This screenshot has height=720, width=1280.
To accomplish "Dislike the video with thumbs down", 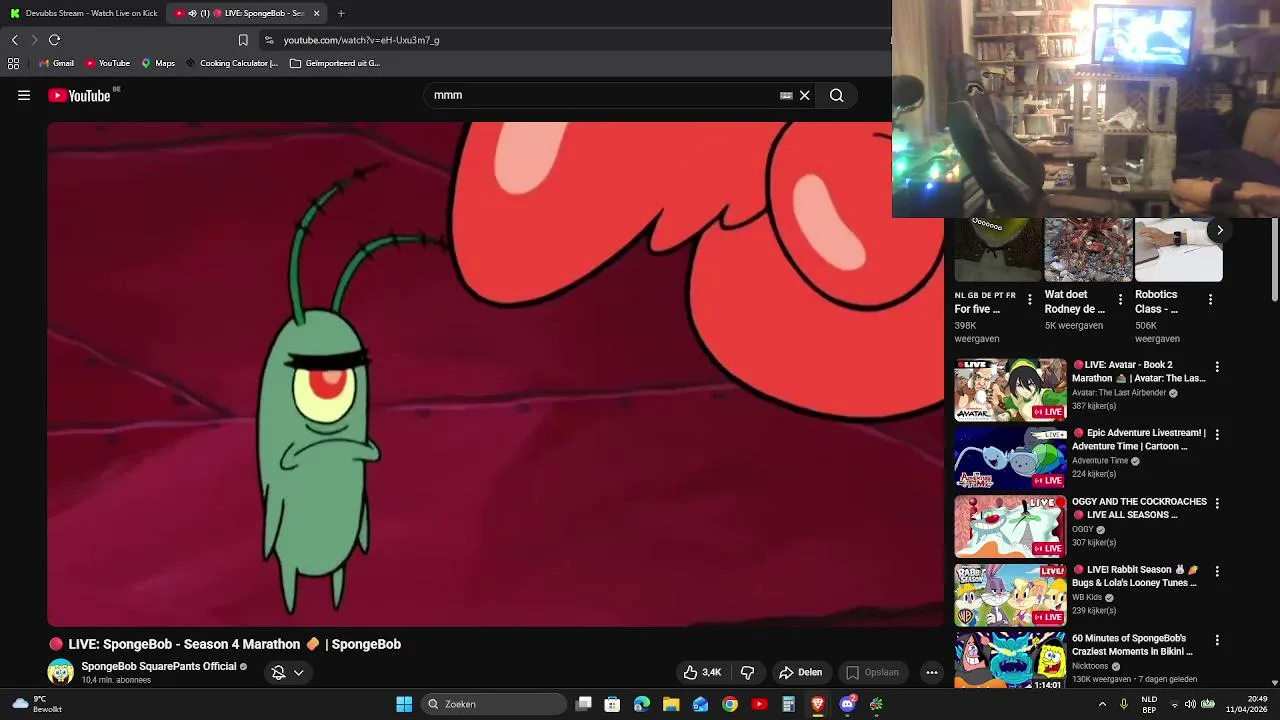I will (x=747, y=673).
